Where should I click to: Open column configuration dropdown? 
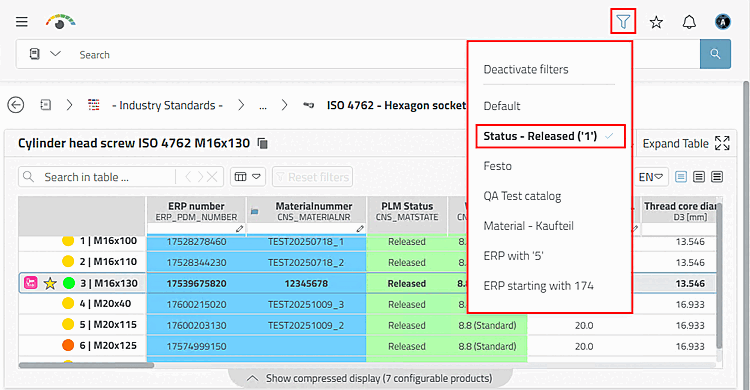[247, 177]
